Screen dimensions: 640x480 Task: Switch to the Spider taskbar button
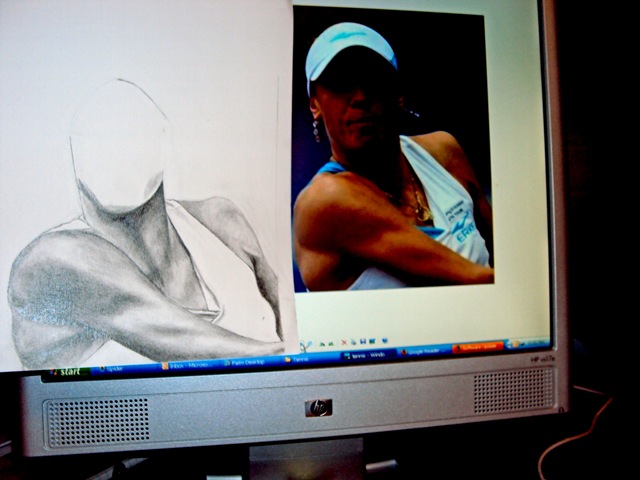pos(126,368)
